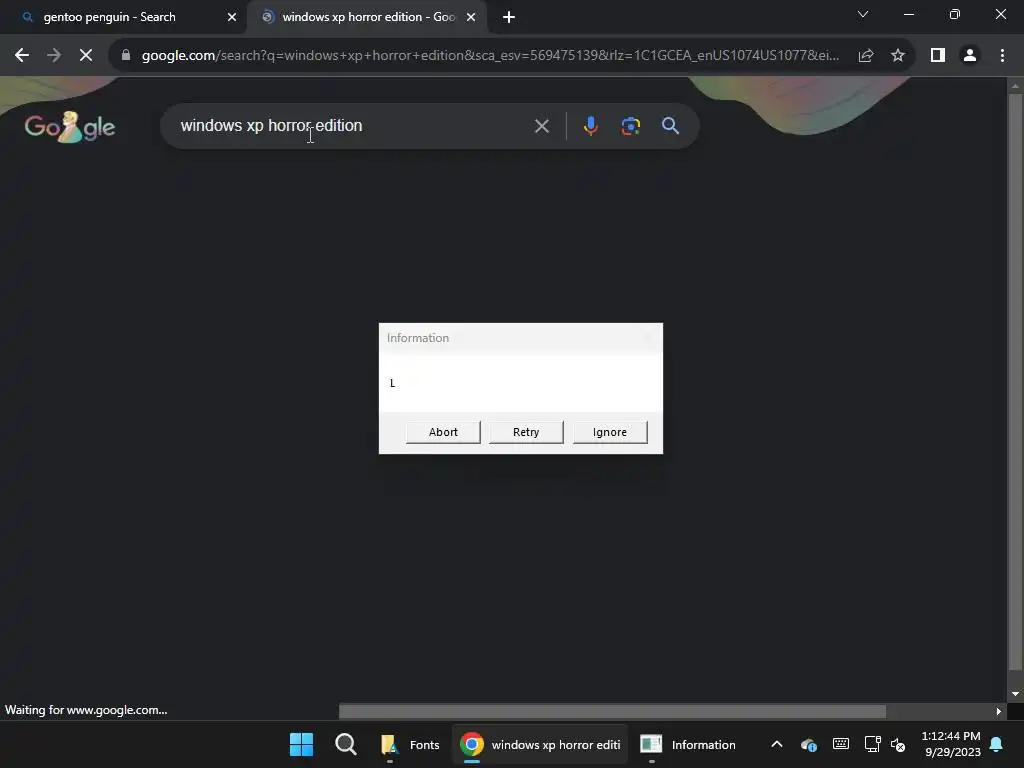Go back to the previous page
Screen dimensions: 1024x768
22,56
